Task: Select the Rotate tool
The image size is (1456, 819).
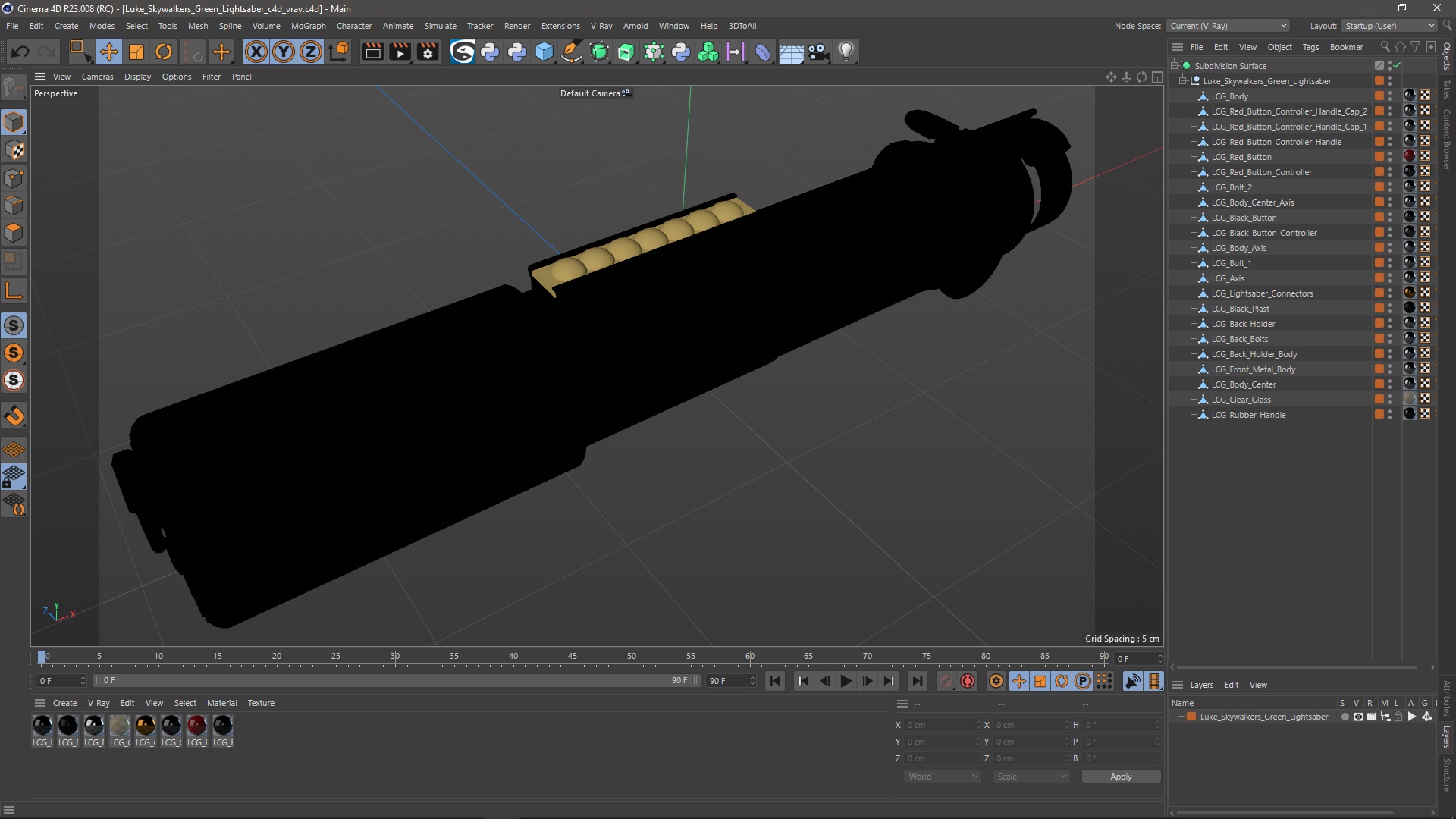Action: click(164, 52)
